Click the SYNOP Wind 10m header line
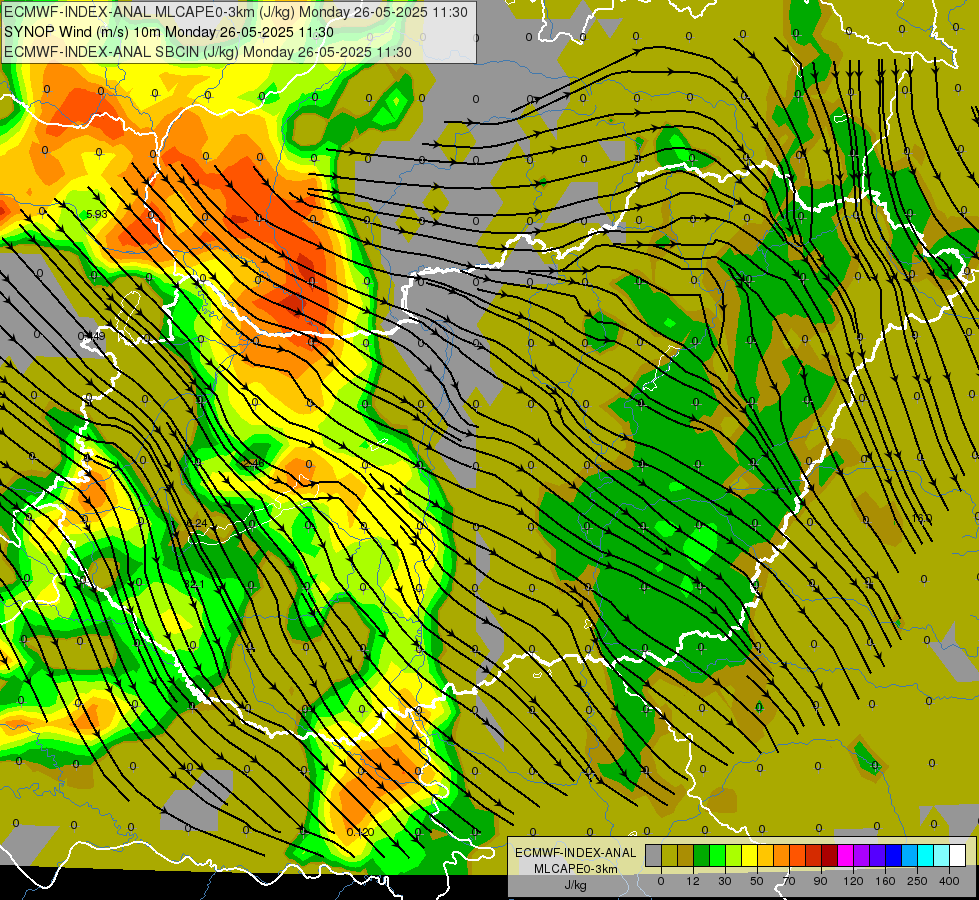The height and width of the screenshot is (900, 979). [169, 32]
